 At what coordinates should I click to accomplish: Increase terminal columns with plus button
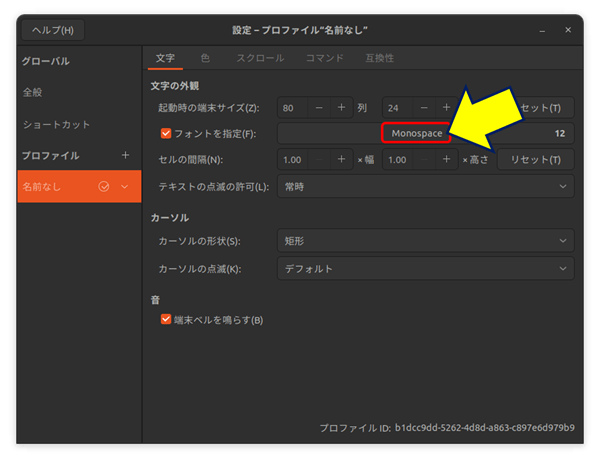click(x=341, y=108)
